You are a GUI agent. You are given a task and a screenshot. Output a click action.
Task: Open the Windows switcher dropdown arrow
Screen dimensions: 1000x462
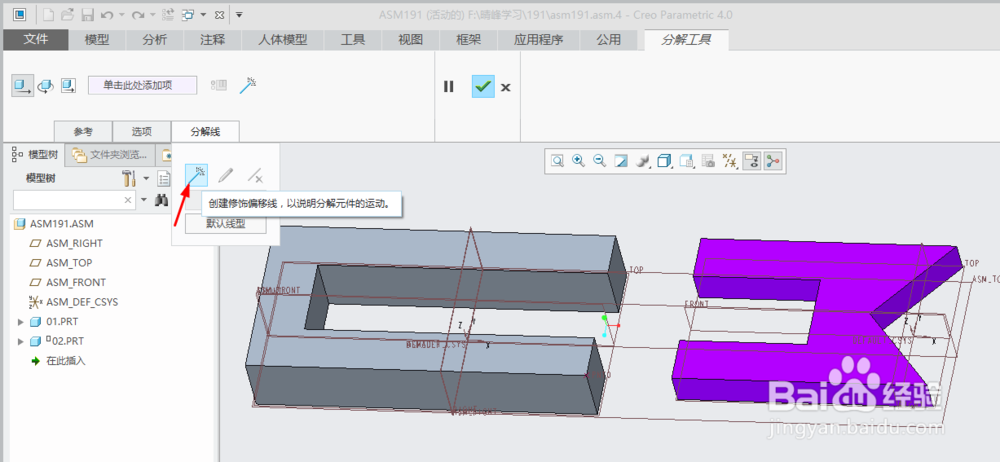click(203, 15)
